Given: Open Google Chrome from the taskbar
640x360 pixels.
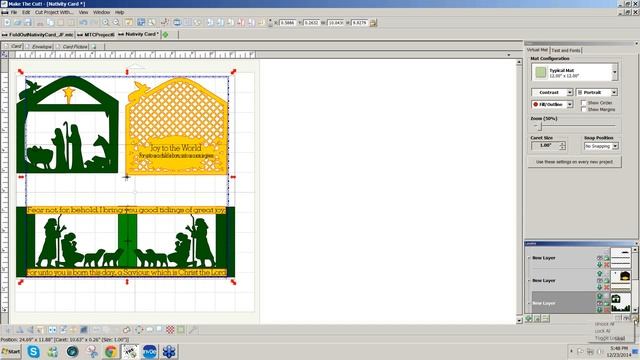Looking at the screenshot, I should point(111,351).
